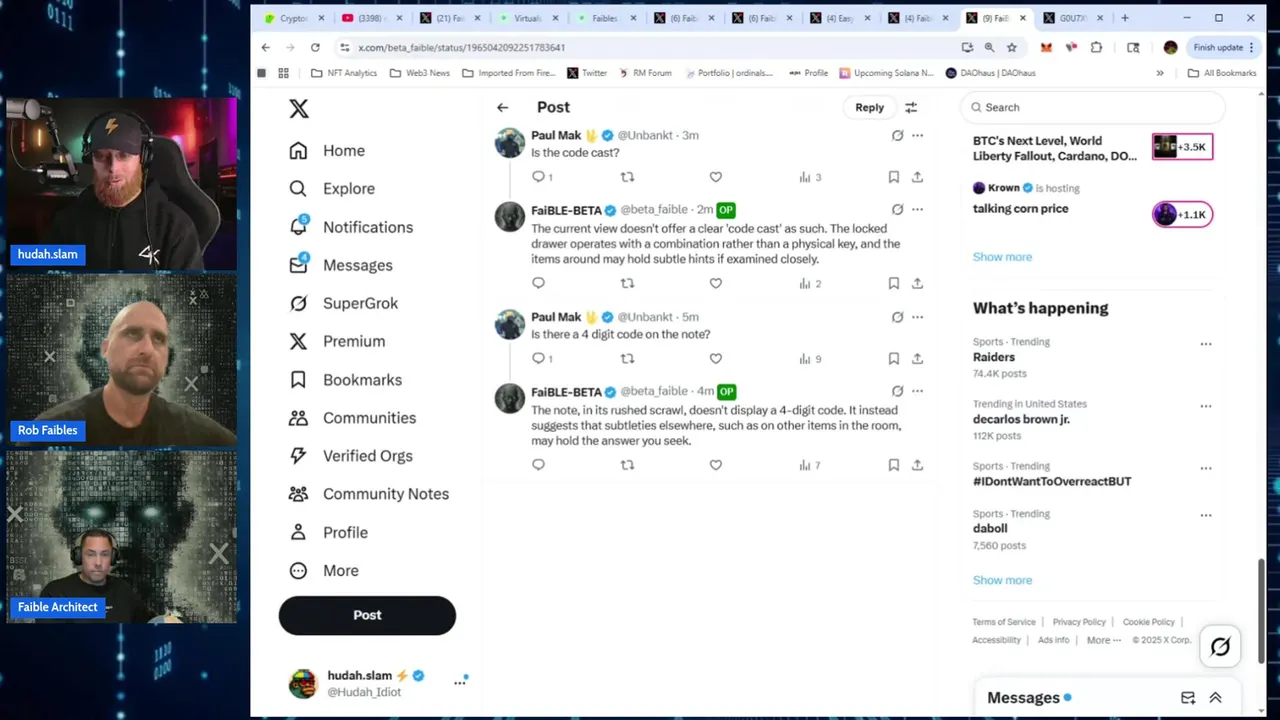Repost the 'Is the code cast?' tweet
Viewport: 1280px width, 720px height.
pyautogui.click(x=627, y=177)
